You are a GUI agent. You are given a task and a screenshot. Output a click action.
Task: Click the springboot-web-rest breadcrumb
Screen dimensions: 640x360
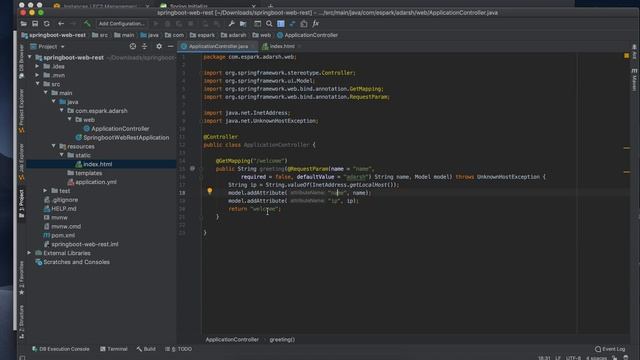coord(53,35)
